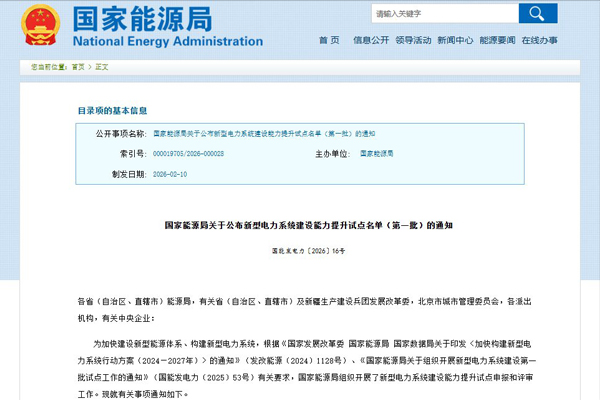Open the 信息公开 navigation menu

pos(372,40)
